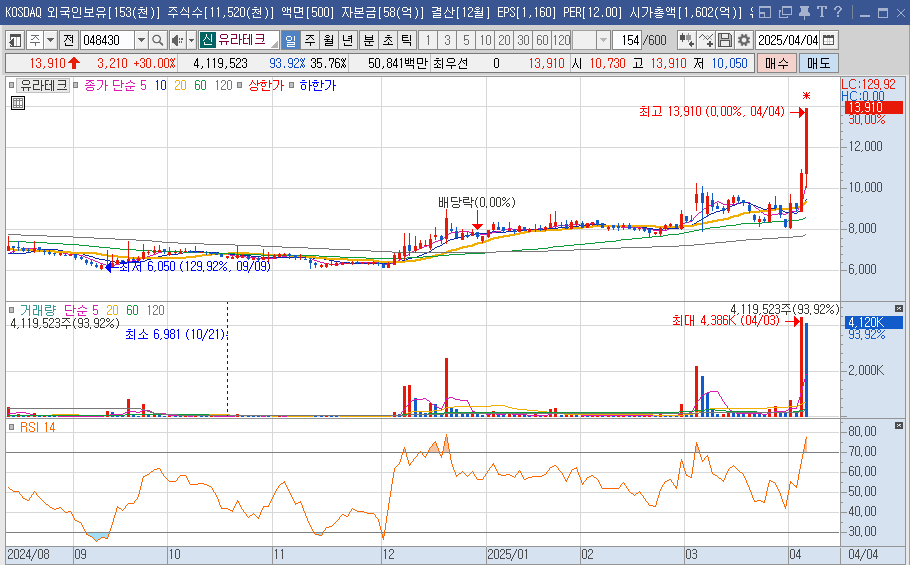Click the yellow 20 moving average legend
The width and height of the screenshot is (910, 565).
(180, 85)
